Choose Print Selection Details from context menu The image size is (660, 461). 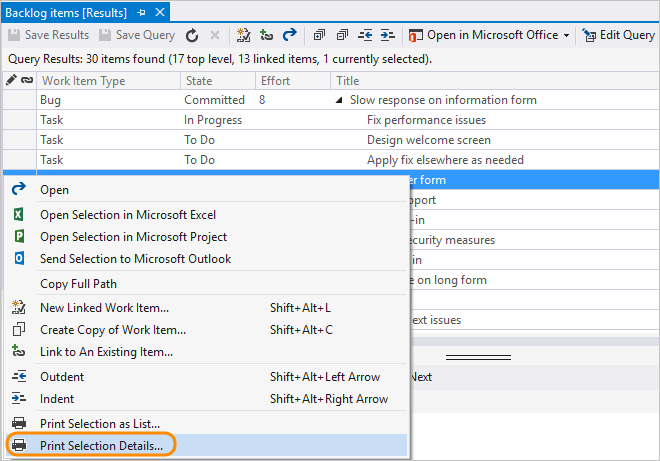click(103, 444)
